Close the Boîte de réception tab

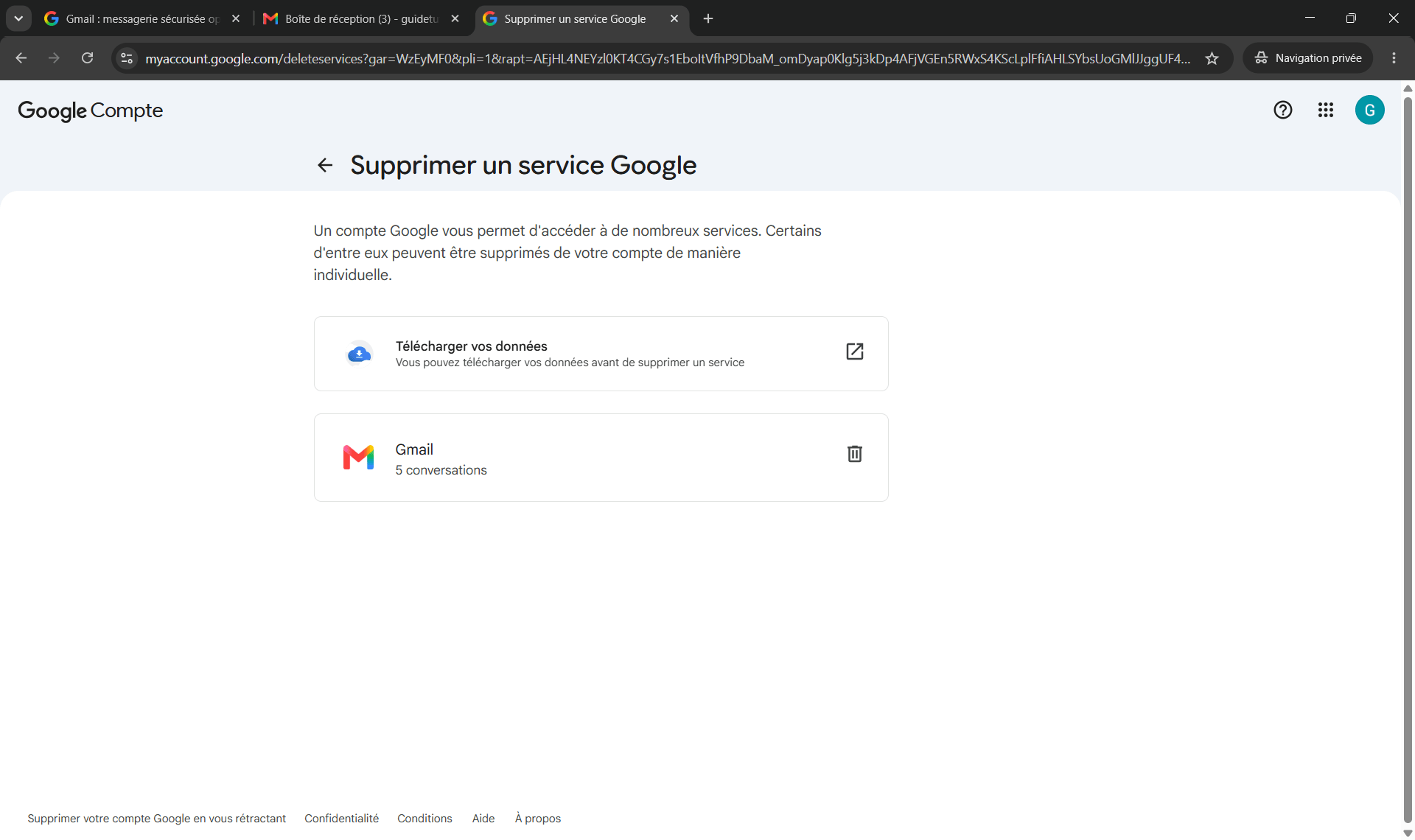point(455,18)
